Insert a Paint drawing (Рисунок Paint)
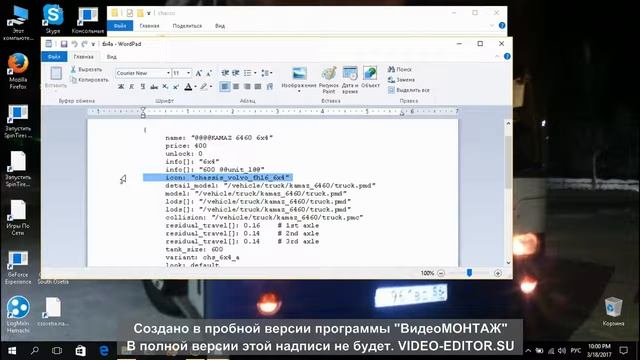Viewport: 640px width, 360px height. [329, 80]
